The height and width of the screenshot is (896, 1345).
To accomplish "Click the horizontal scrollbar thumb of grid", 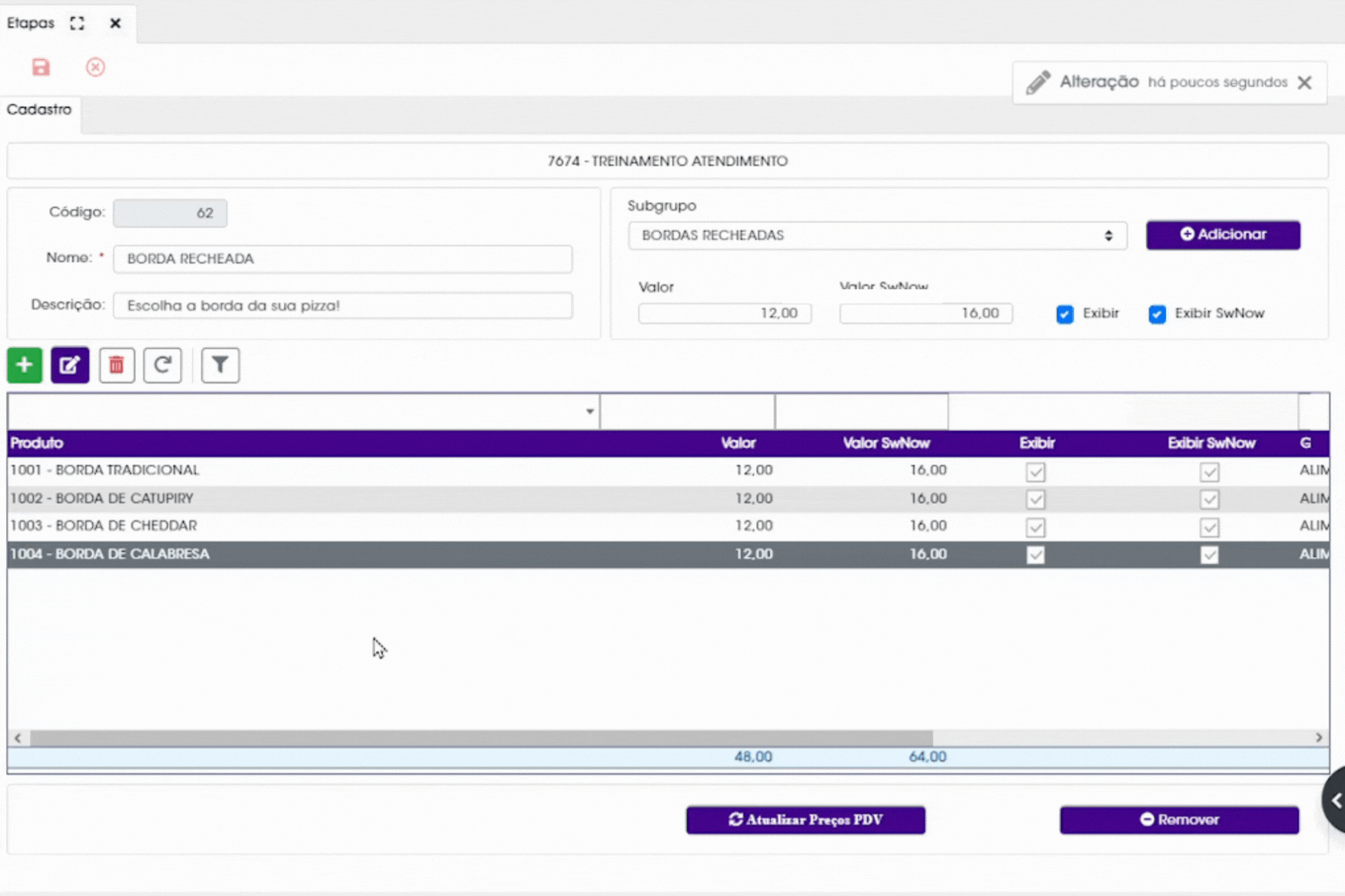I will pyautogui.click(x=481, y=738).
